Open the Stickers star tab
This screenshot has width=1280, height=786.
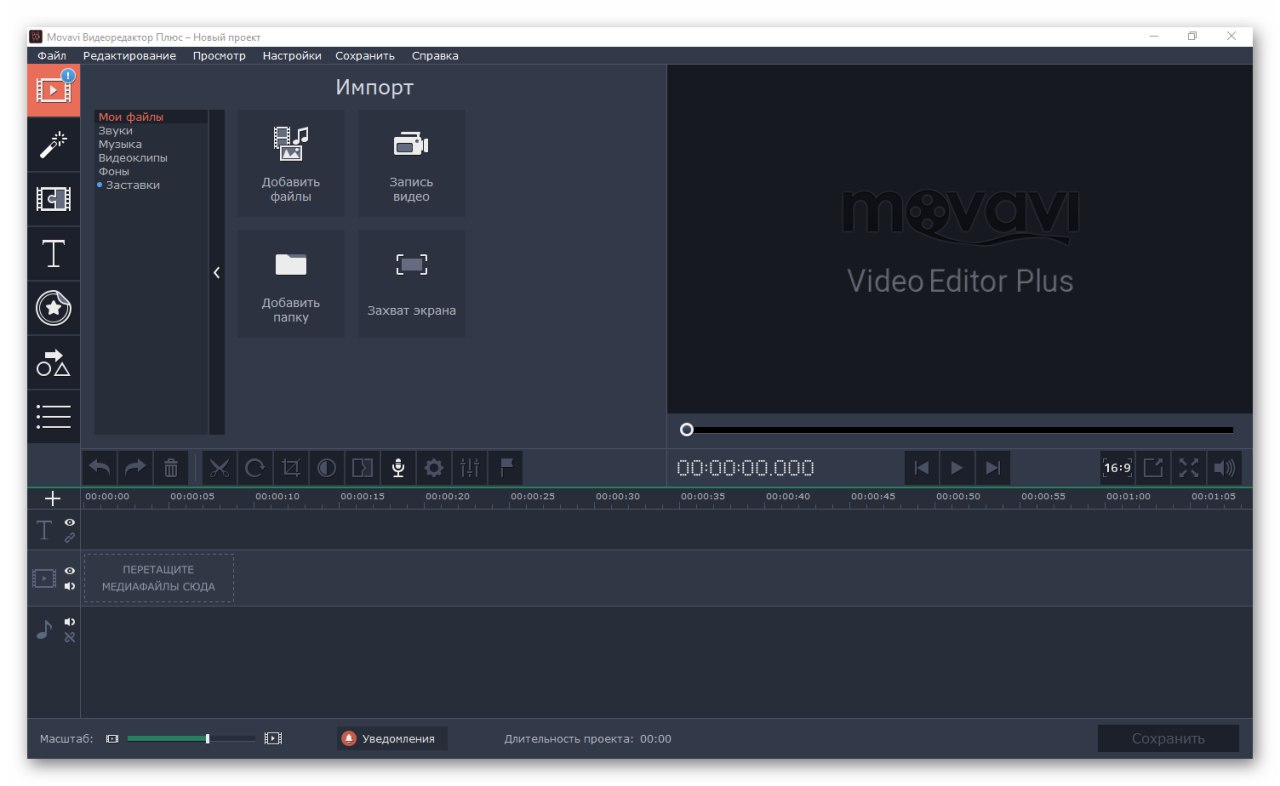[x=53, y=309]
